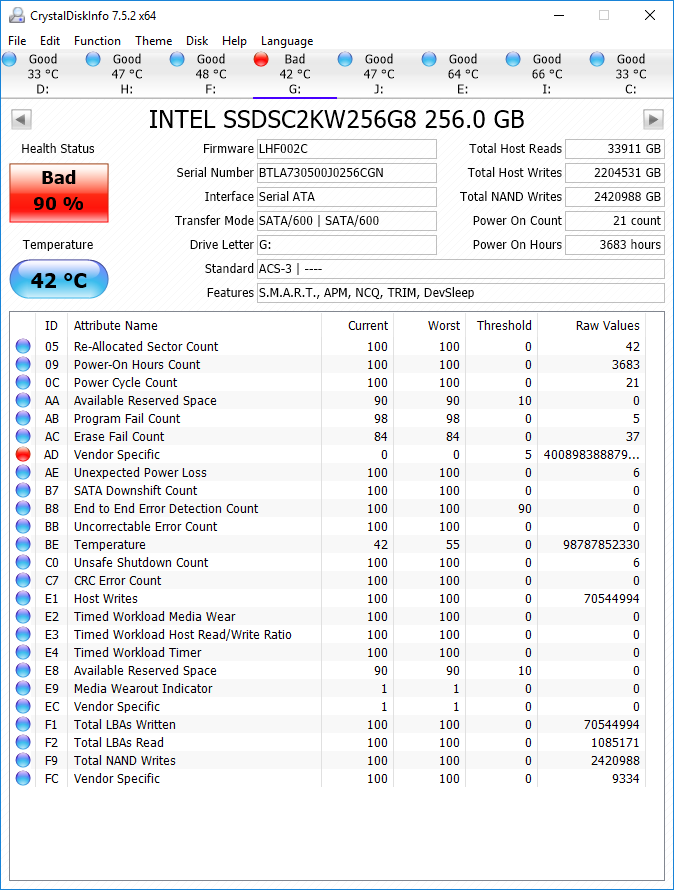Open the Language menu
The image size is (674, 890).
click(x=287, y=41)
